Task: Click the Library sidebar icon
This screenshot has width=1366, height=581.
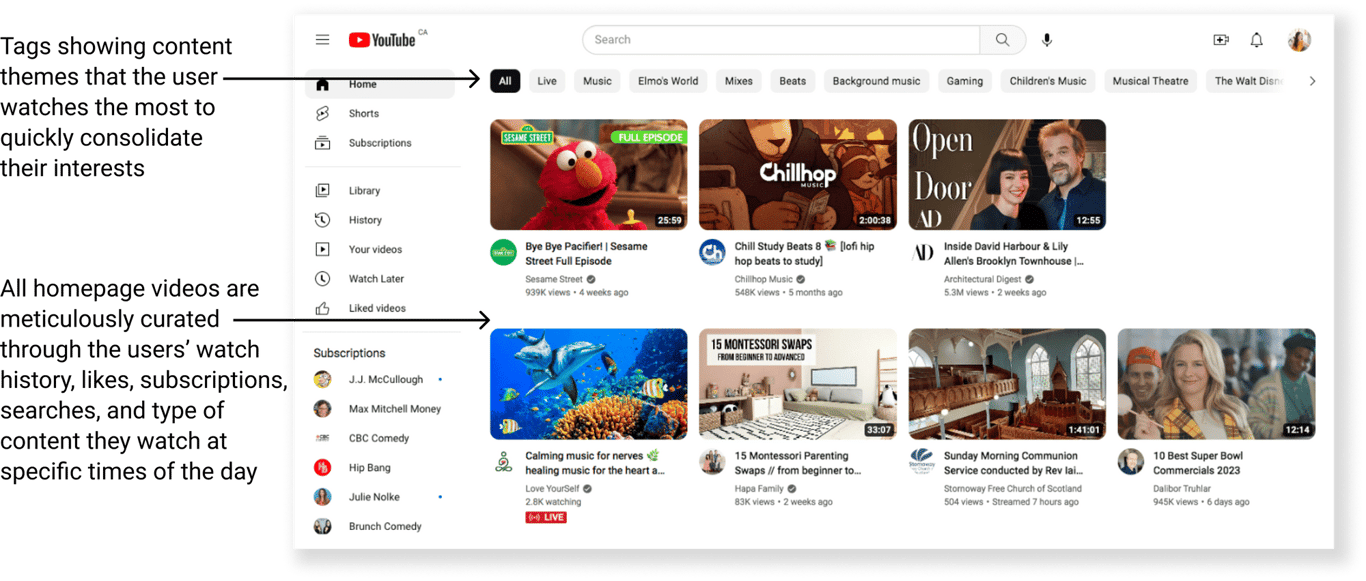Action: (322, 190)
